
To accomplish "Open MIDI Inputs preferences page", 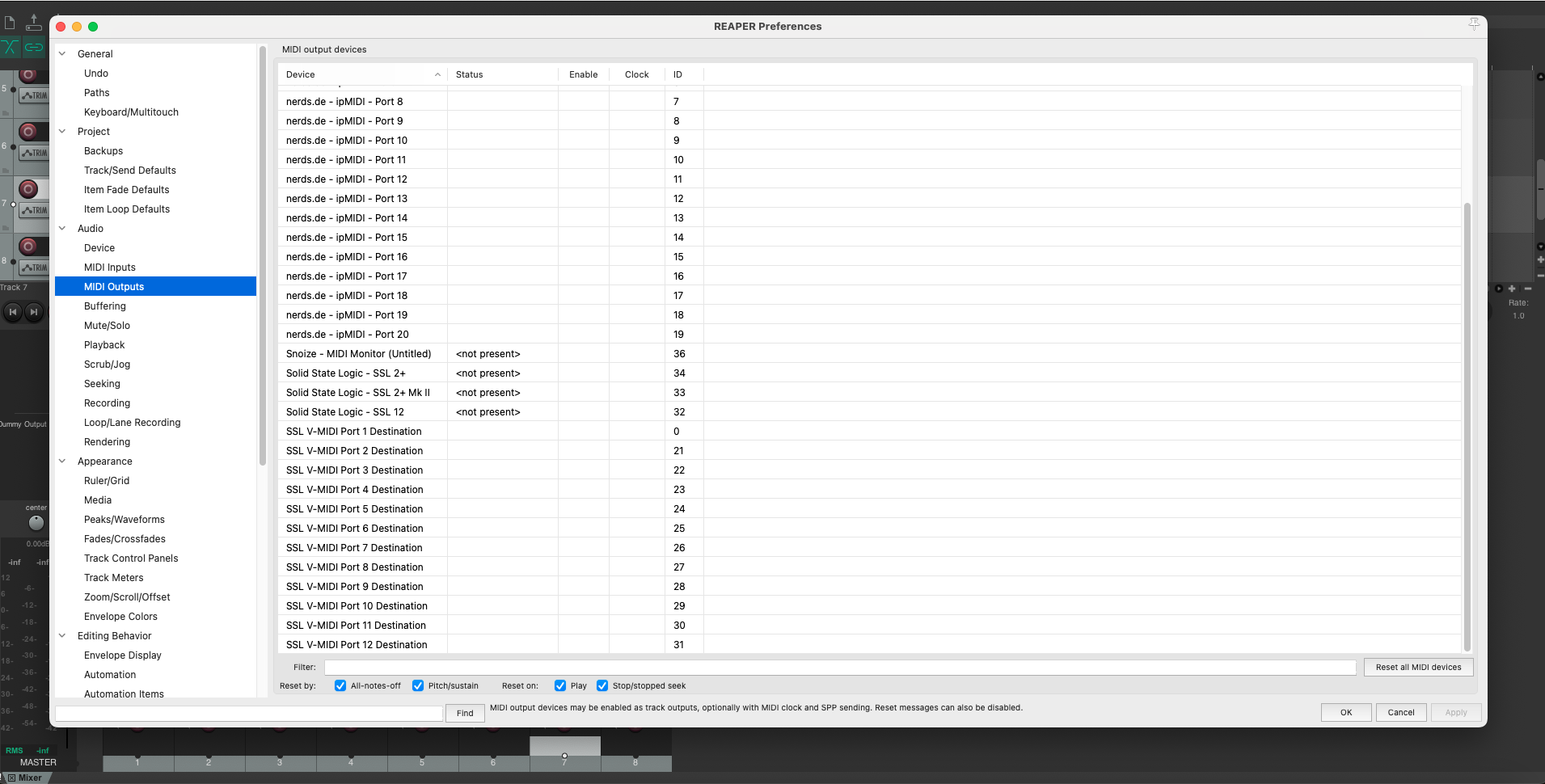I will [110, 268].
